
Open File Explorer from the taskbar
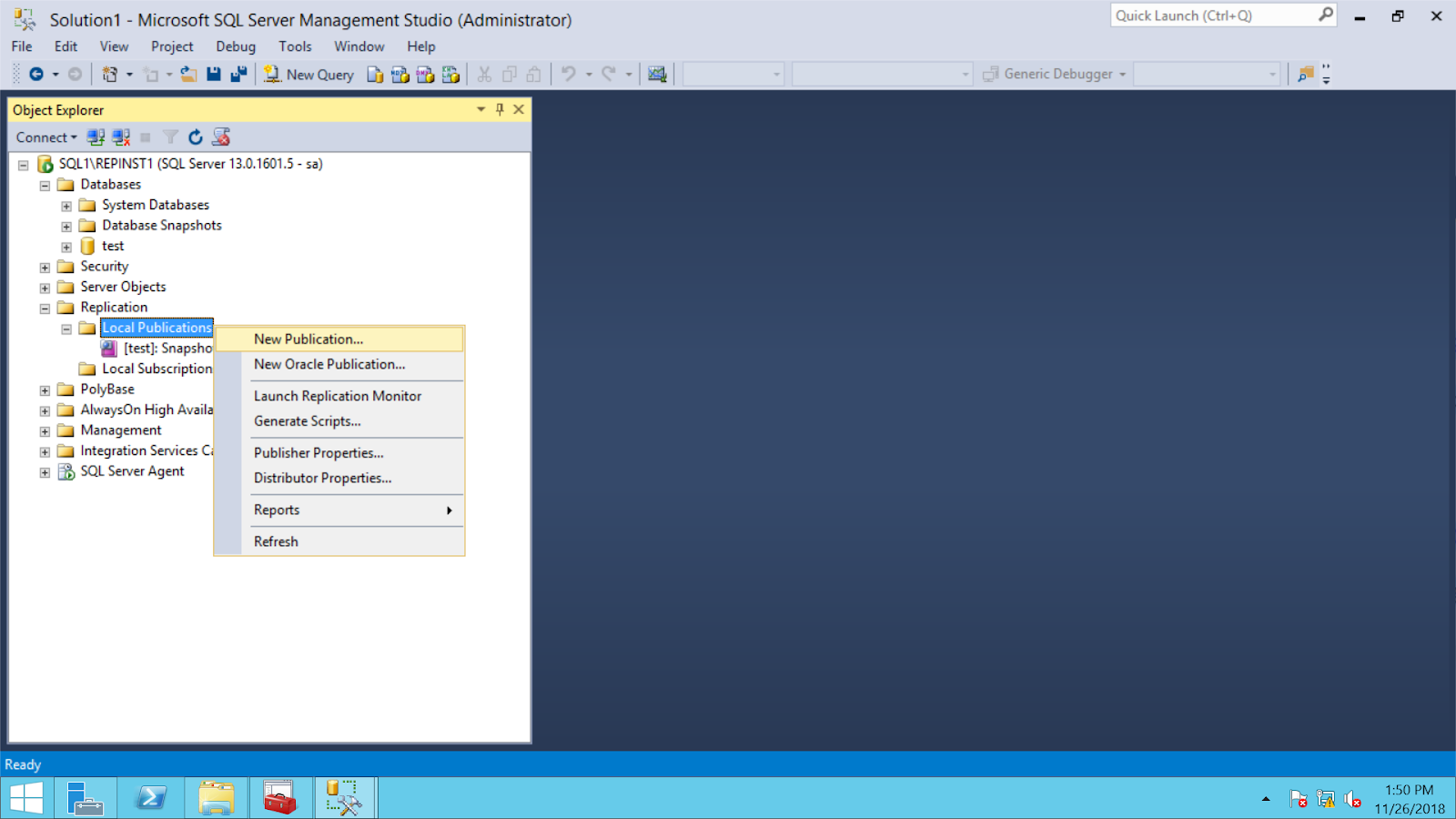point(216,796)
